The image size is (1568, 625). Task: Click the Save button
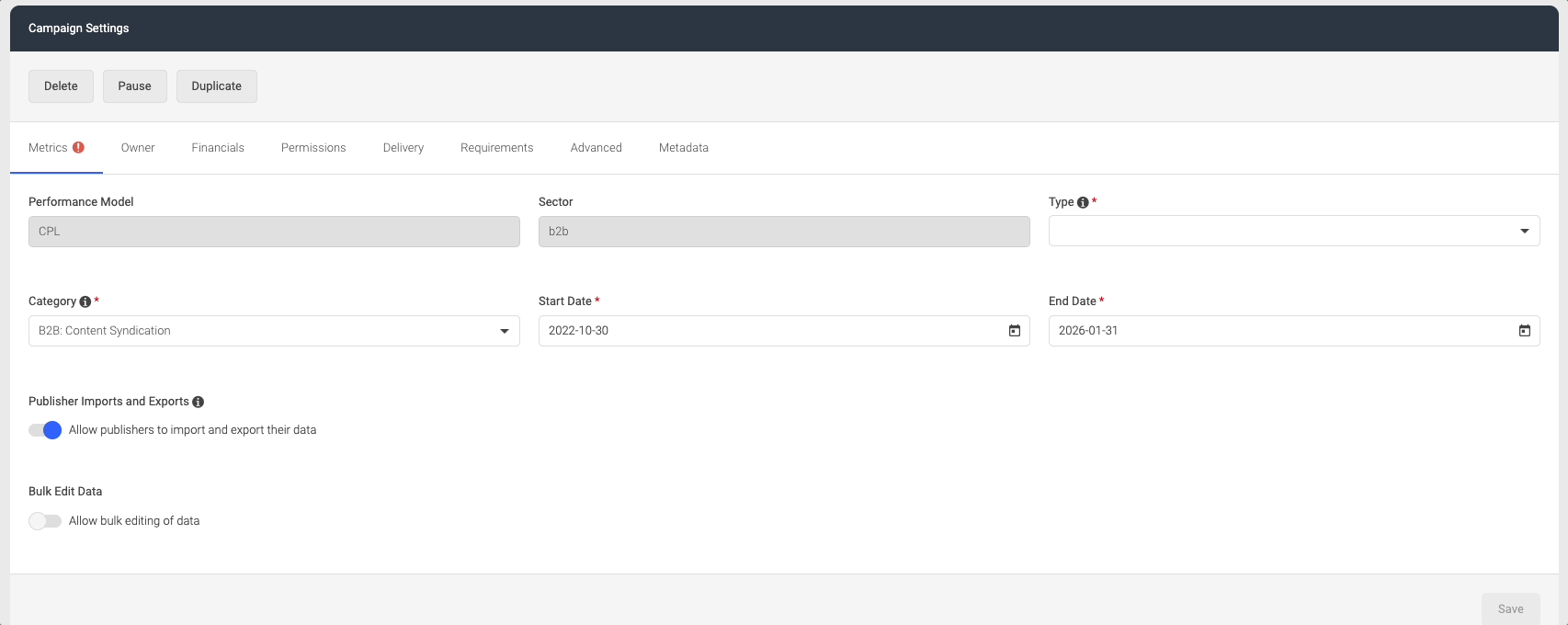click(1511, 608)
